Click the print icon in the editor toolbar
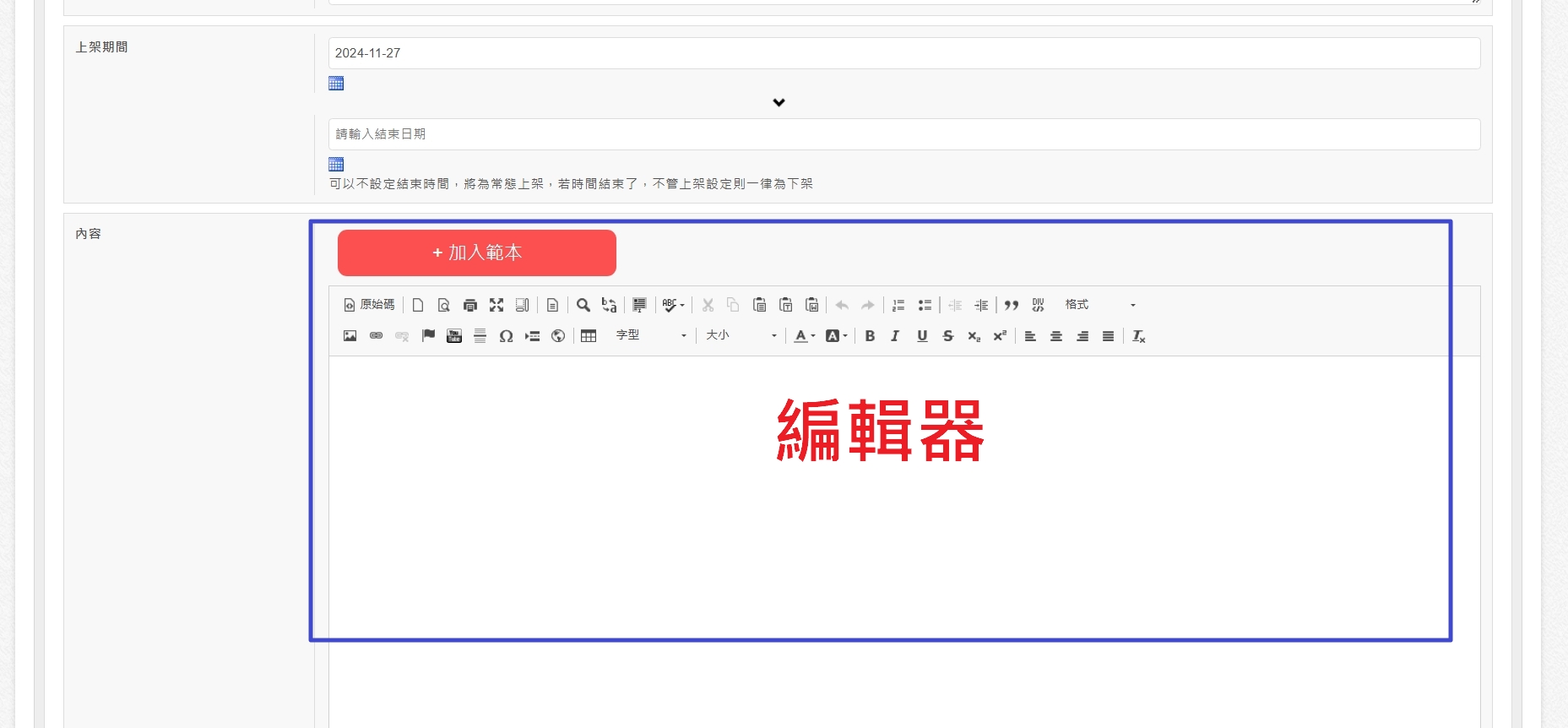The height and width of the screenshot is (728, 1568). point(470,305)
